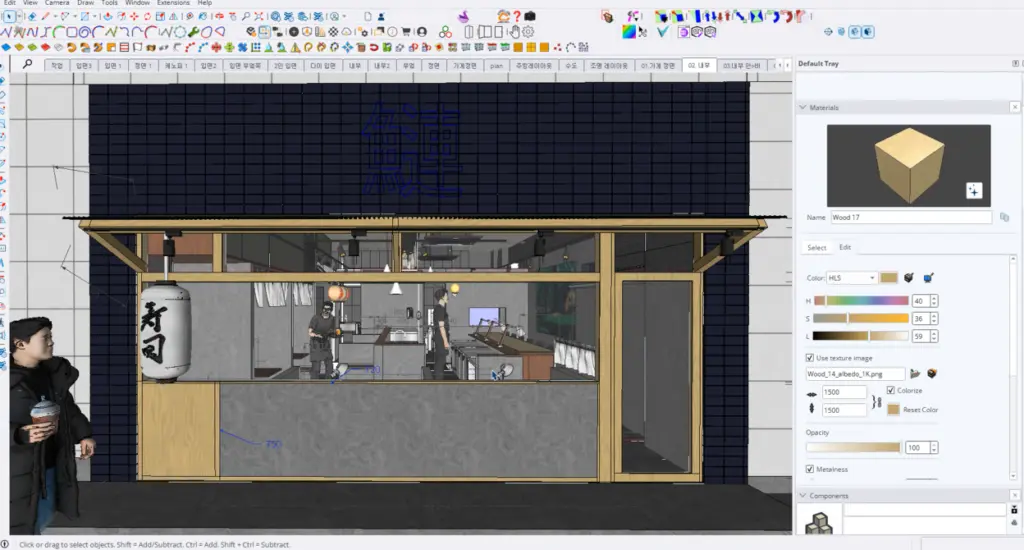Disable the Metalness checkbox
This screenshot has height=550, width=1024.
810,469
